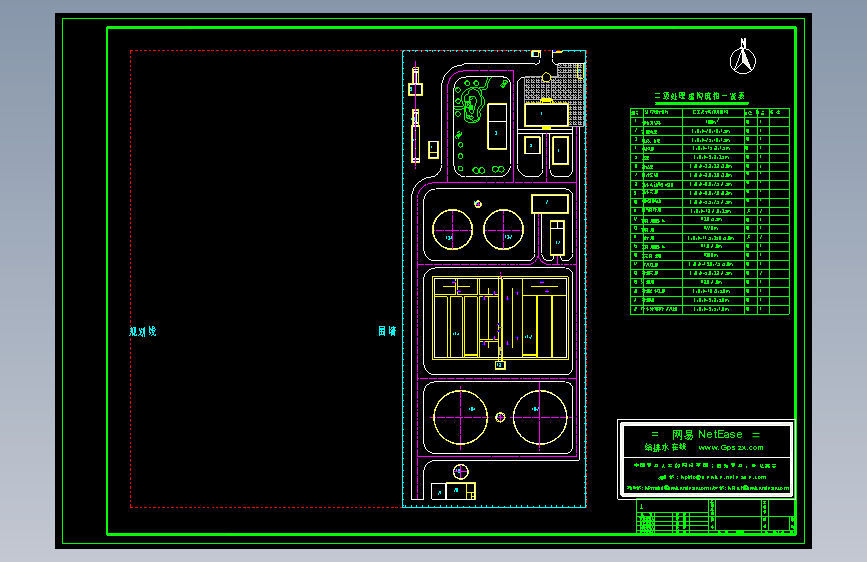Click the 网易 NetEase text
867x562 pixels.
click(x=707, y=434)
